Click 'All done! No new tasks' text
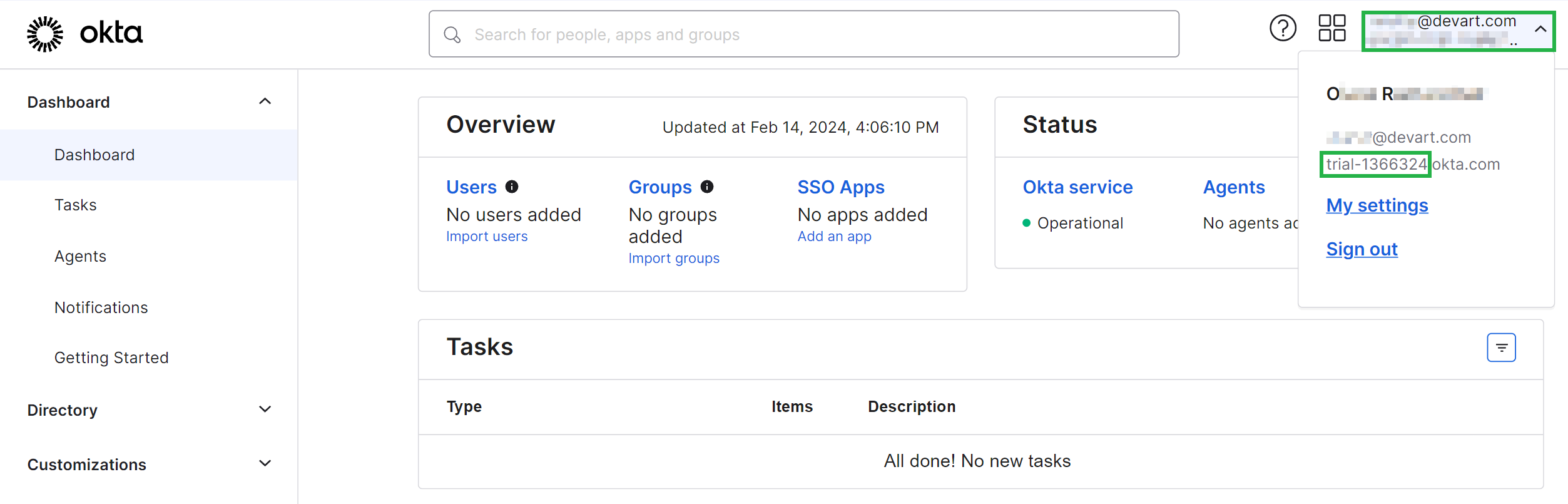This screenshot has height=504, width=1568. click(977, 461)
